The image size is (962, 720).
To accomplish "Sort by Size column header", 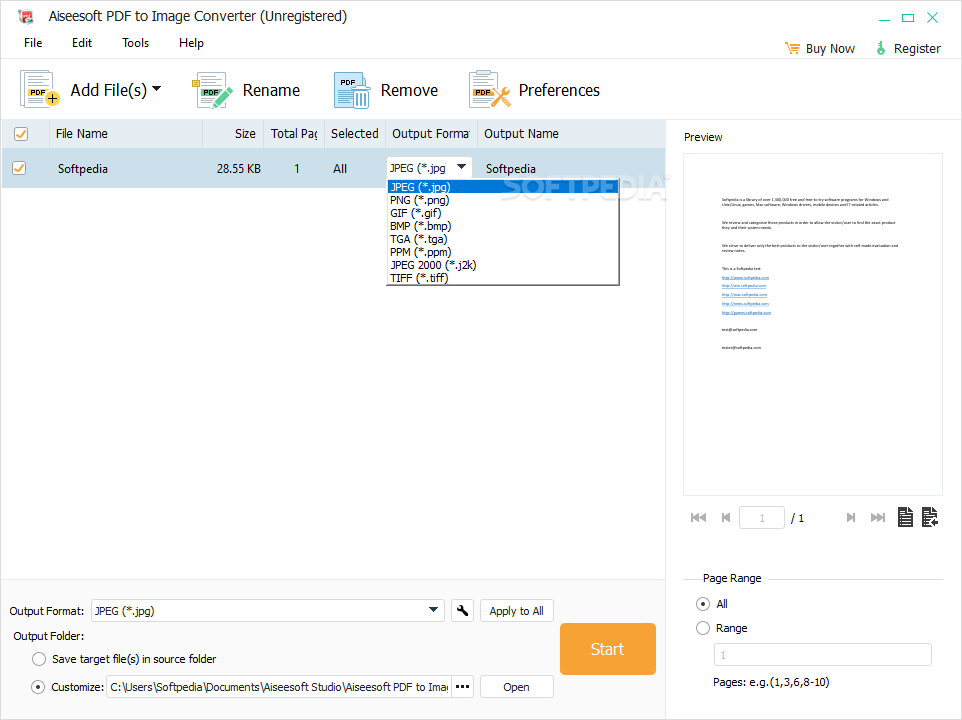I will pos(233,134).
